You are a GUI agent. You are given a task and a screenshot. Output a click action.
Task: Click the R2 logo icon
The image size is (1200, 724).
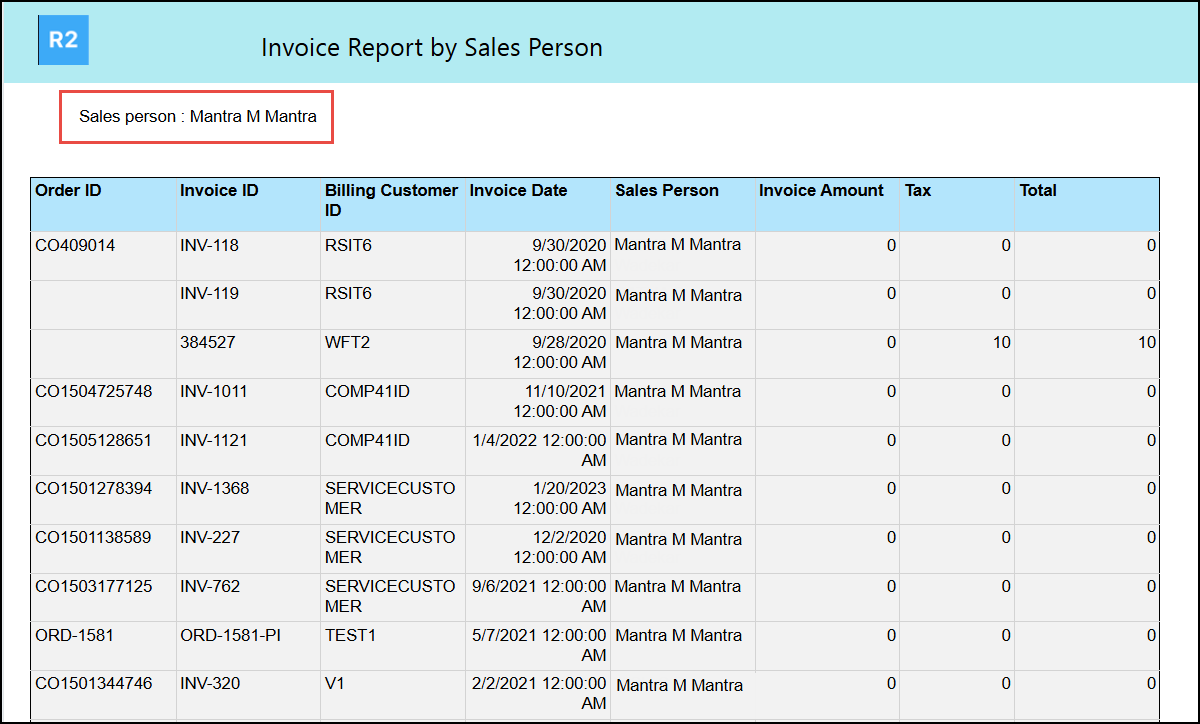tap(63, 41)
